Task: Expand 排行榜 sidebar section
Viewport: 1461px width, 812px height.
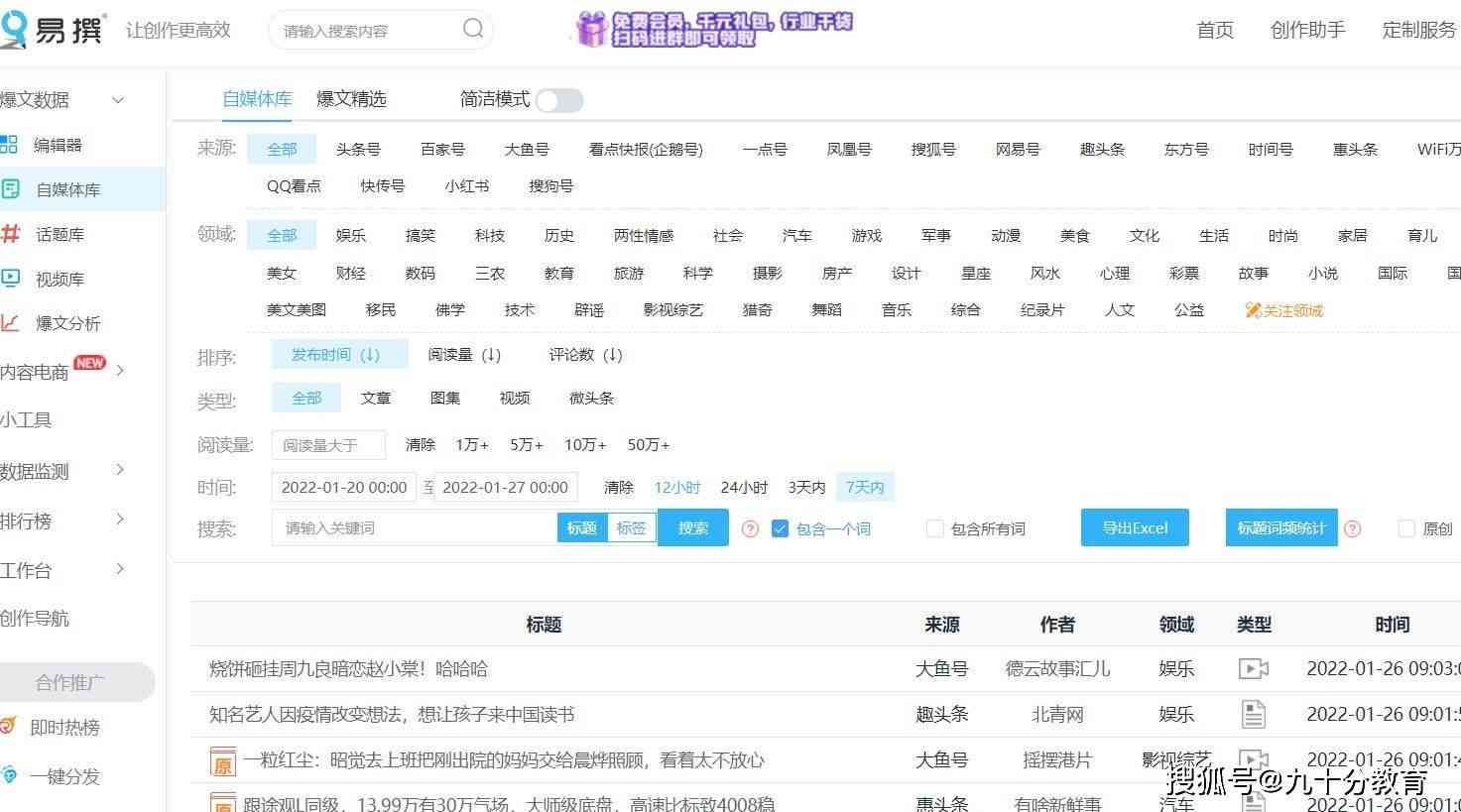Action: pos(120,520)
